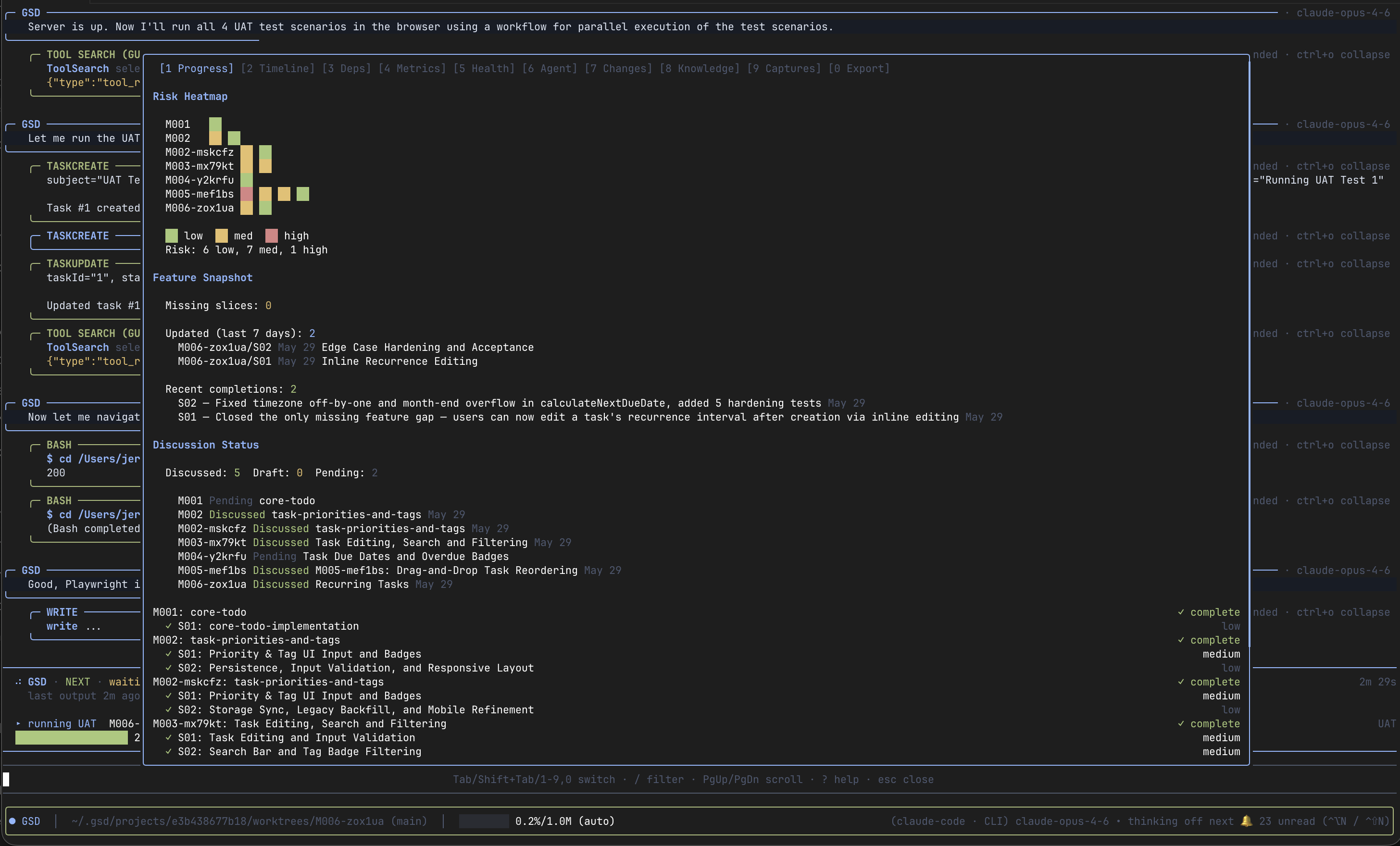The width and height of the screenshot is (1400, 846).
Task: Click the 'Risk: 6 low, 7 med, 1 high' summary
Action: 246,250
